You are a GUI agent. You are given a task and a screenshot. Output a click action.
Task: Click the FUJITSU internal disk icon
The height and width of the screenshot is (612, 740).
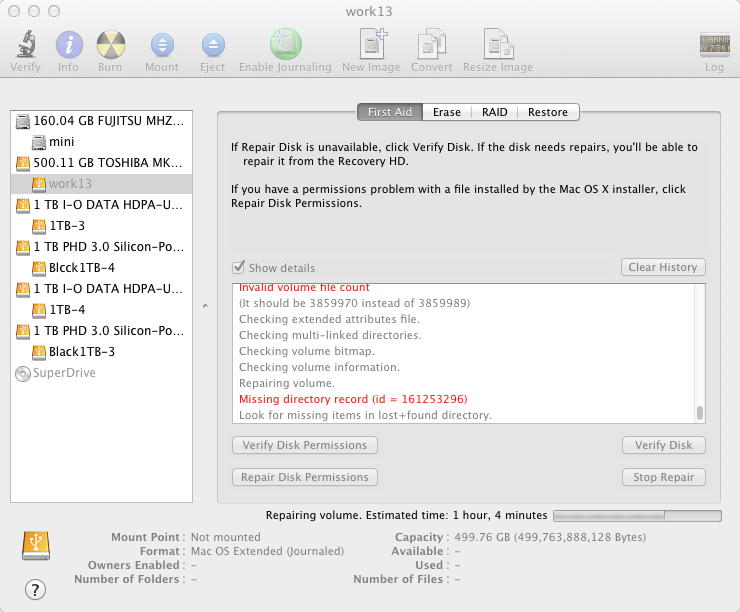[x=23, y=121]
